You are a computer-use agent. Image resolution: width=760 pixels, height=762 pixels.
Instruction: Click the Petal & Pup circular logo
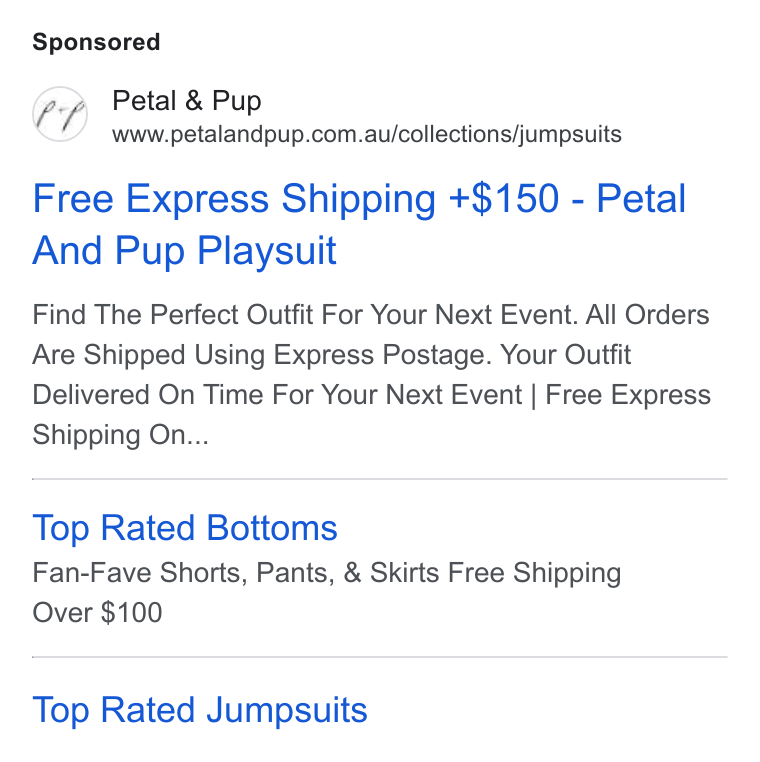click(x=60, y=114)
